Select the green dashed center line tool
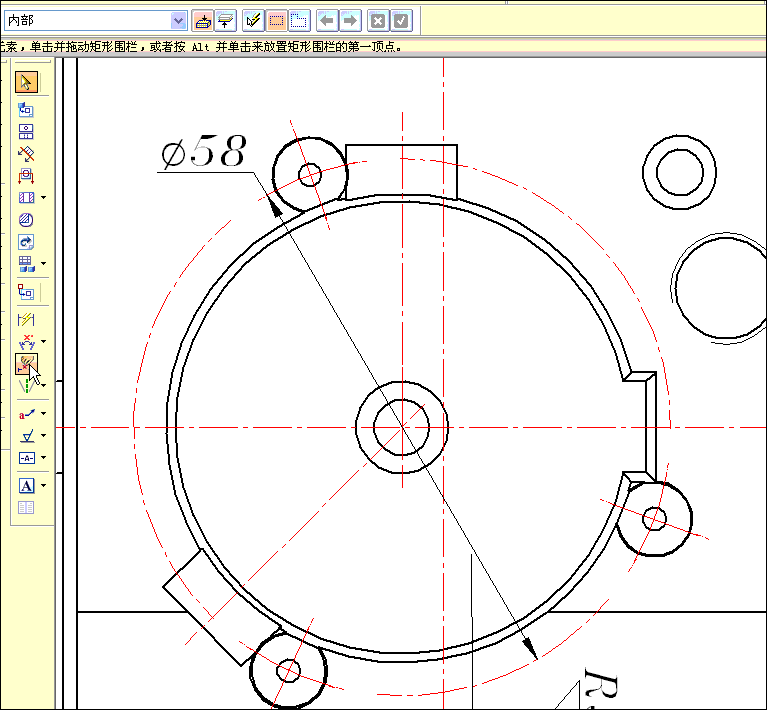Screen dimensions: 767x710 click(26, 386)
